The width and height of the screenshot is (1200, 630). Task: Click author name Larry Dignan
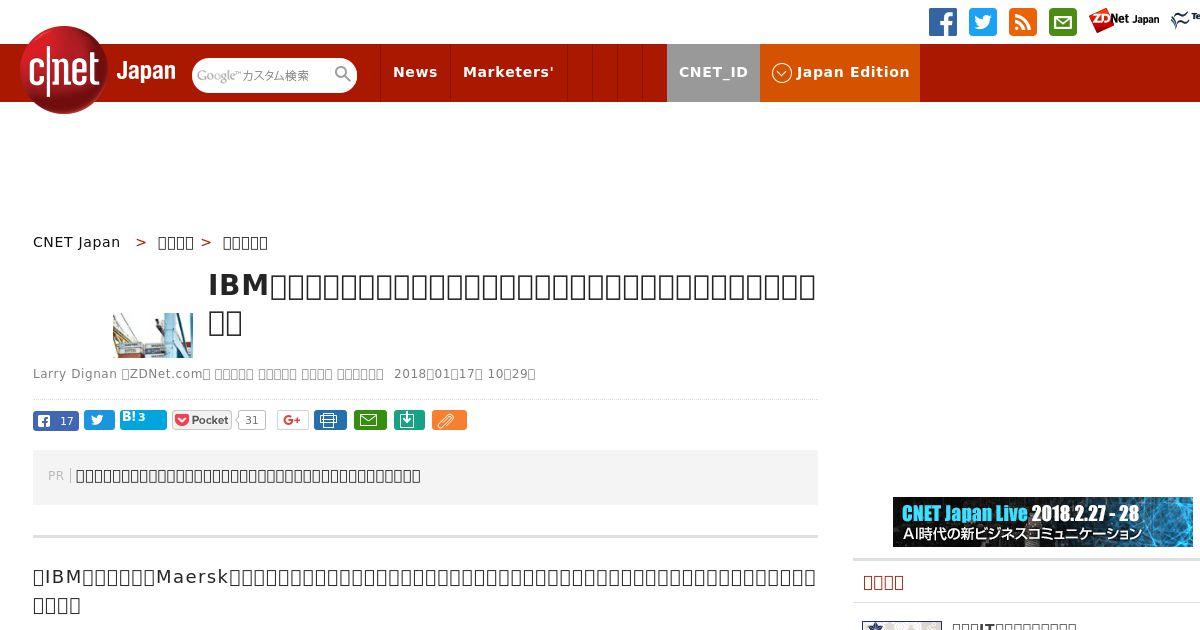coord(75,374)
